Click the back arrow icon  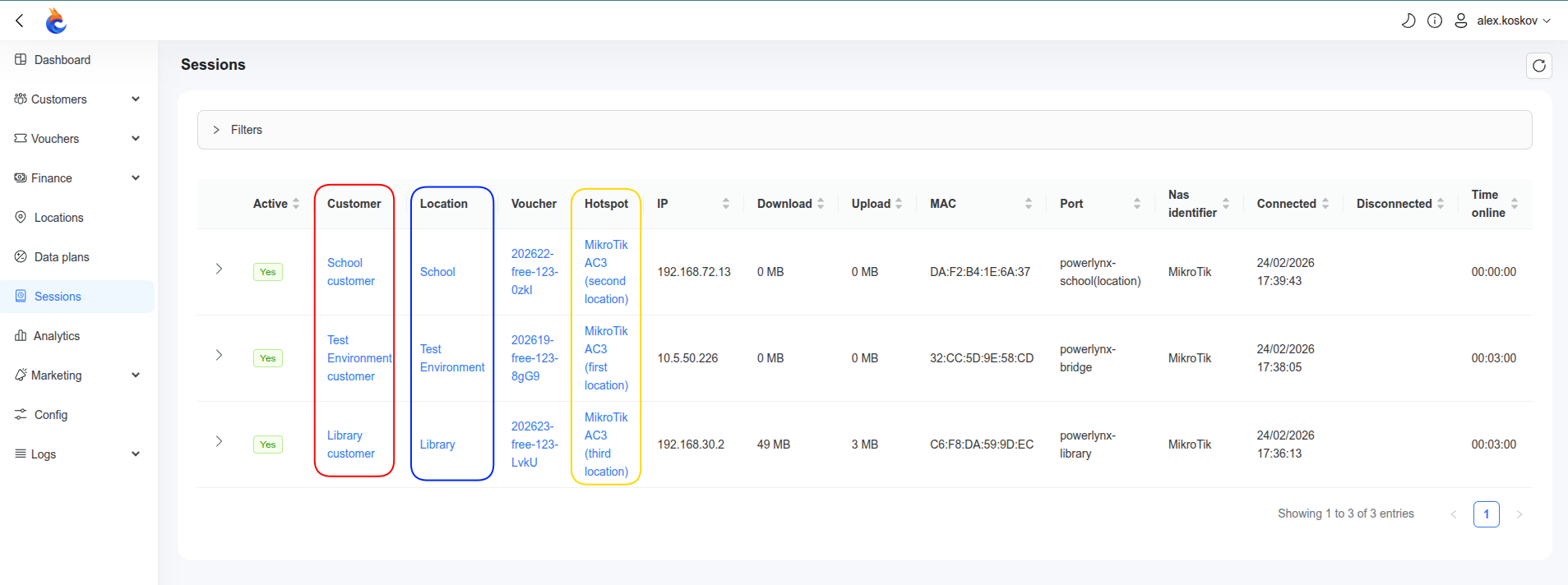coord(20,21)
